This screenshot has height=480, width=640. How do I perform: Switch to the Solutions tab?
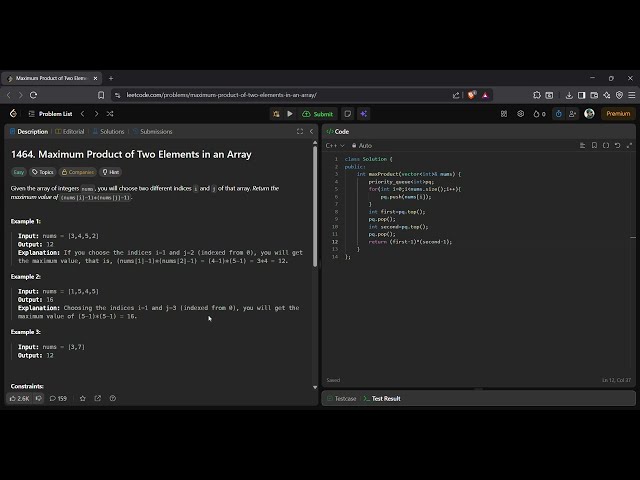(x=108, y=131)
